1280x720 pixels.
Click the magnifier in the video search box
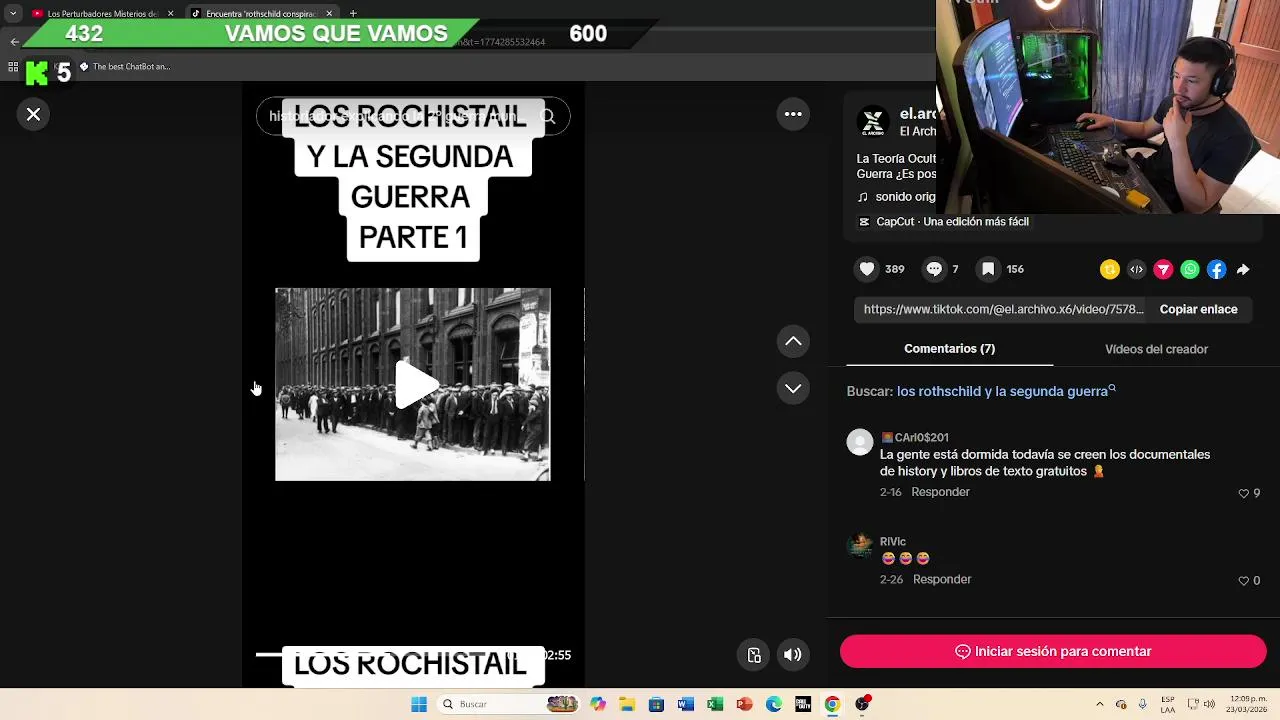point(548,116)
